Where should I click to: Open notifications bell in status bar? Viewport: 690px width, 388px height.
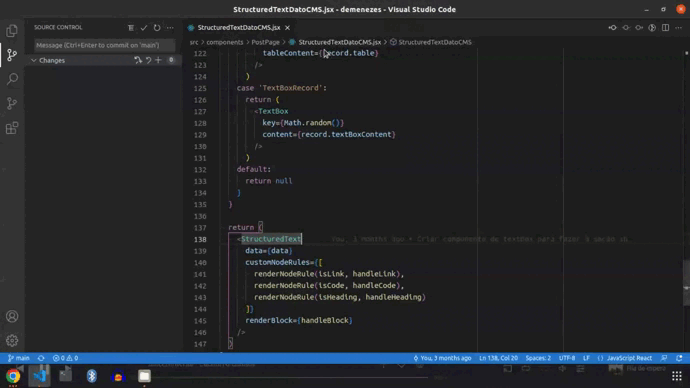click(679, 358)
